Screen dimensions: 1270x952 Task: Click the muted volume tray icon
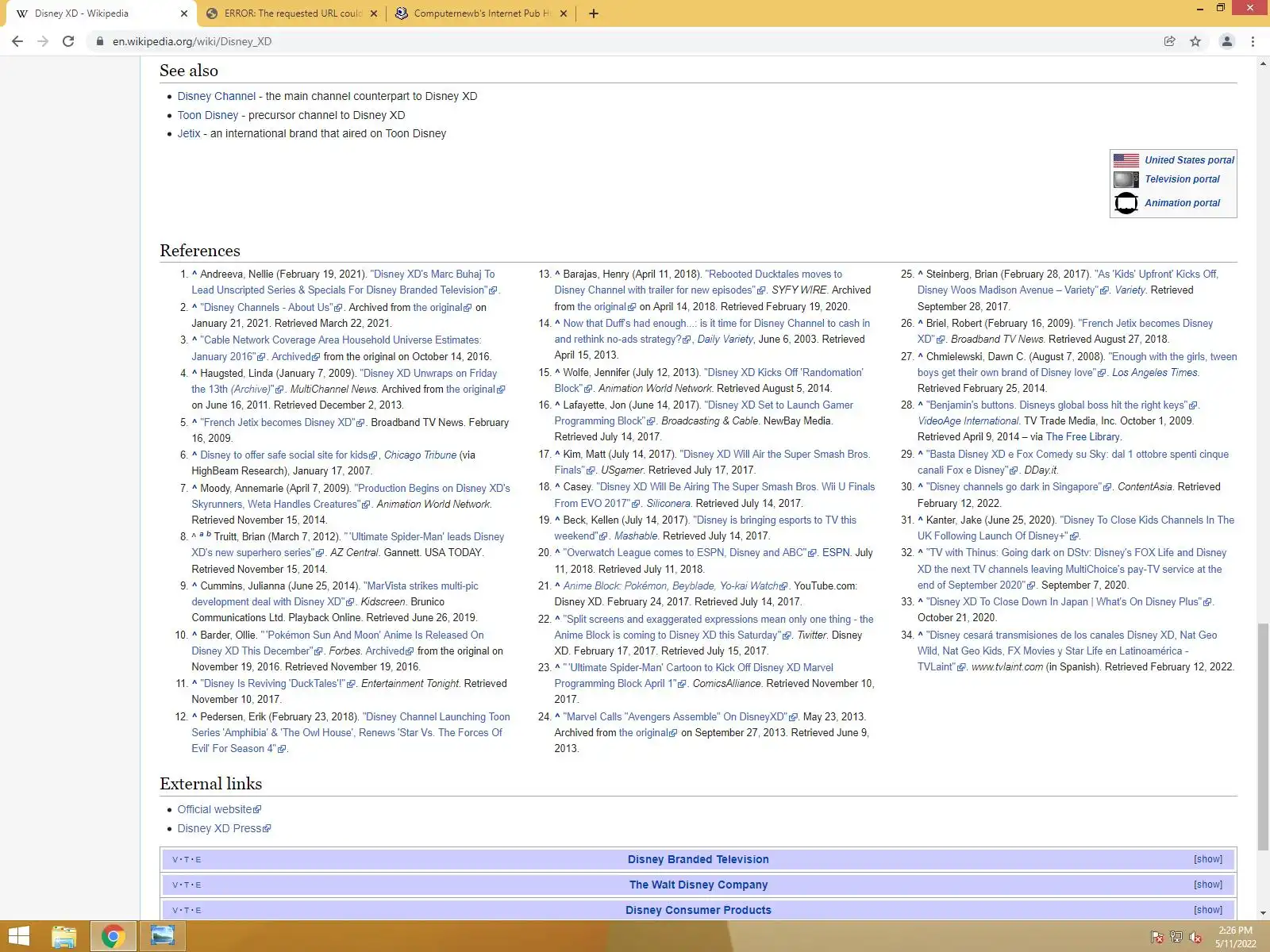tap(1195, 938)
